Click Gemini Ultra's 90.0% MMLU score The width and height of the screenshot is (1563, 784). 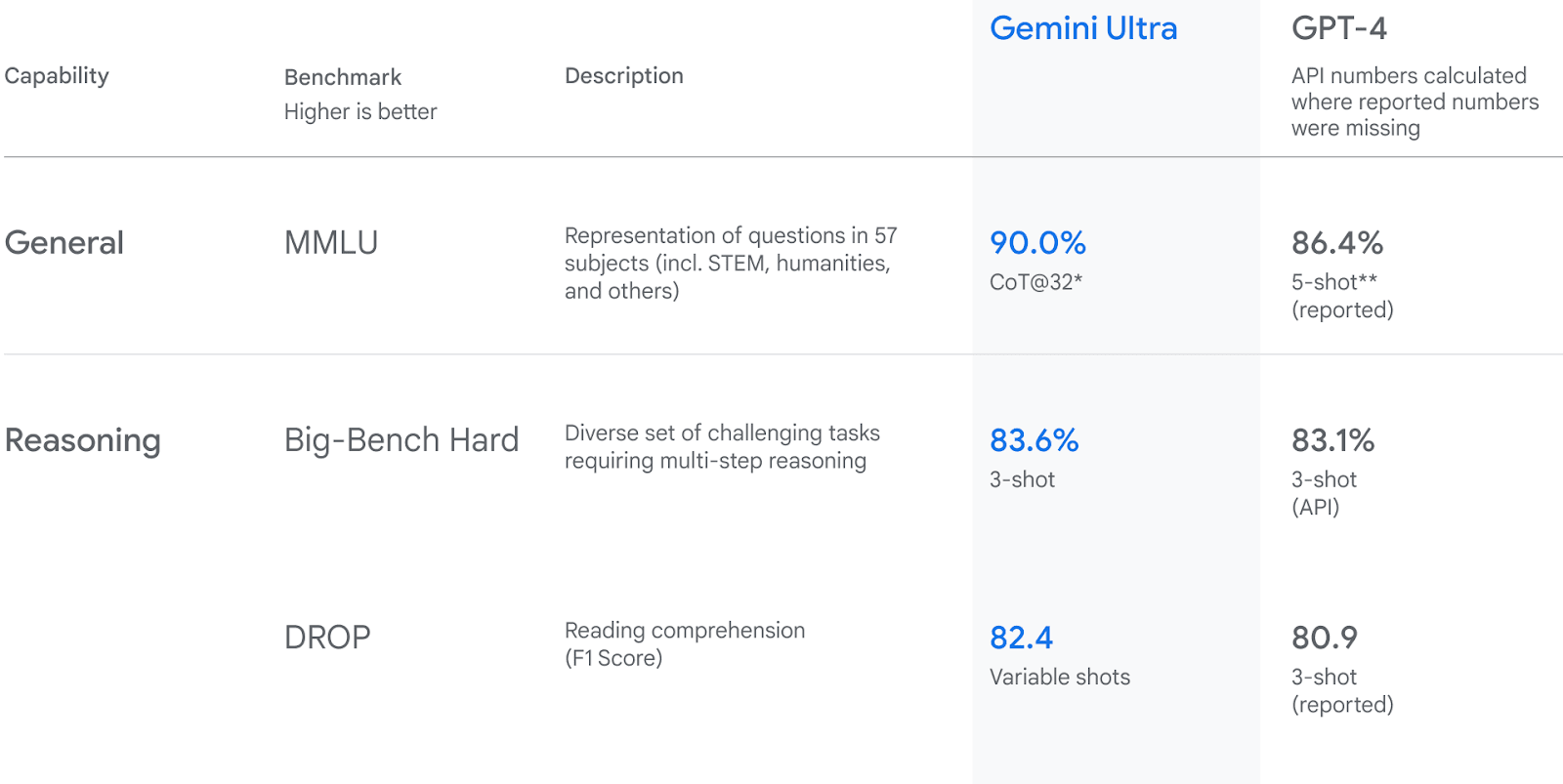[x=1037, y=242]
